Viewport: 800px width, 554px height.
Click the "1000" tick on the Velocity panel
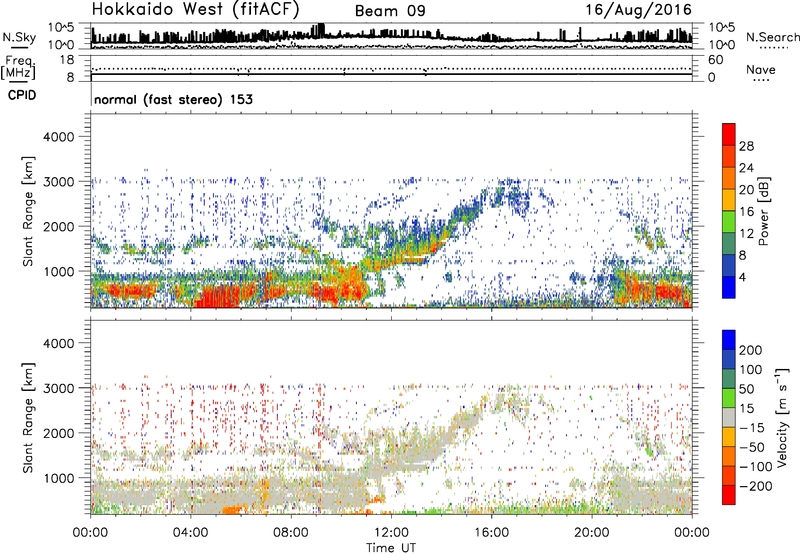click(x=58, y=478)
